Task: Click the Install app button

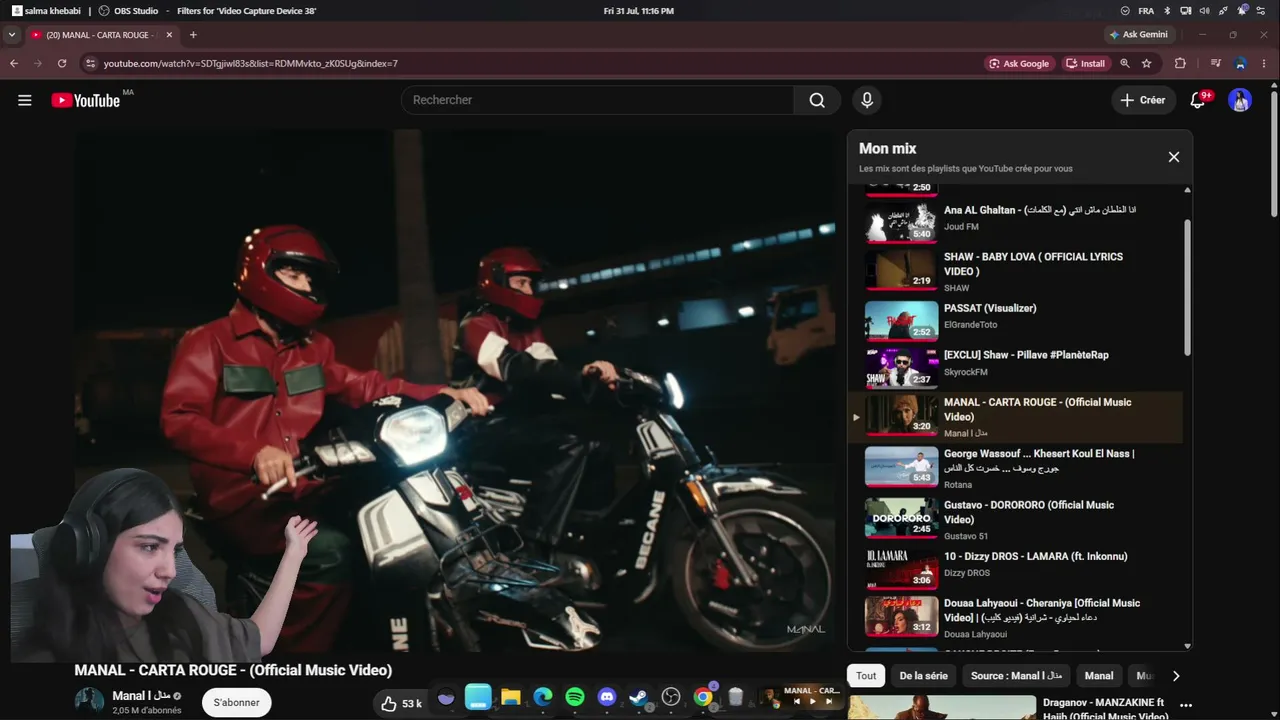Action: [1085, 63]
